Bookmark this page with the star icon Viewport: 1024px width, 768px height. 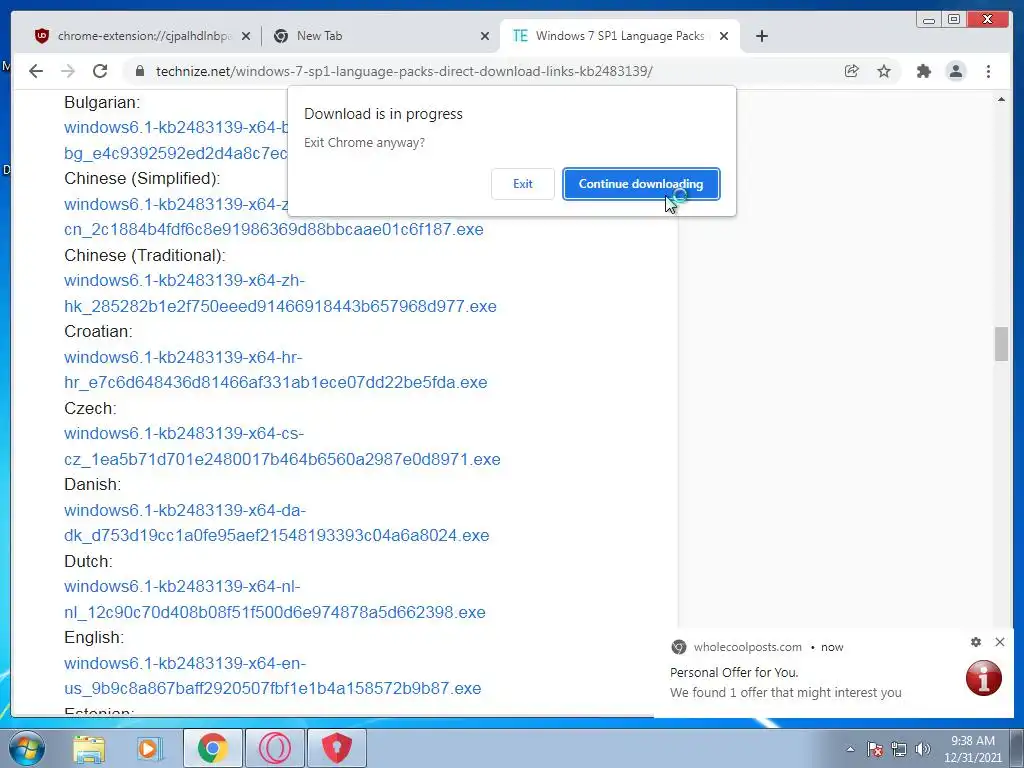click(884, 71)
